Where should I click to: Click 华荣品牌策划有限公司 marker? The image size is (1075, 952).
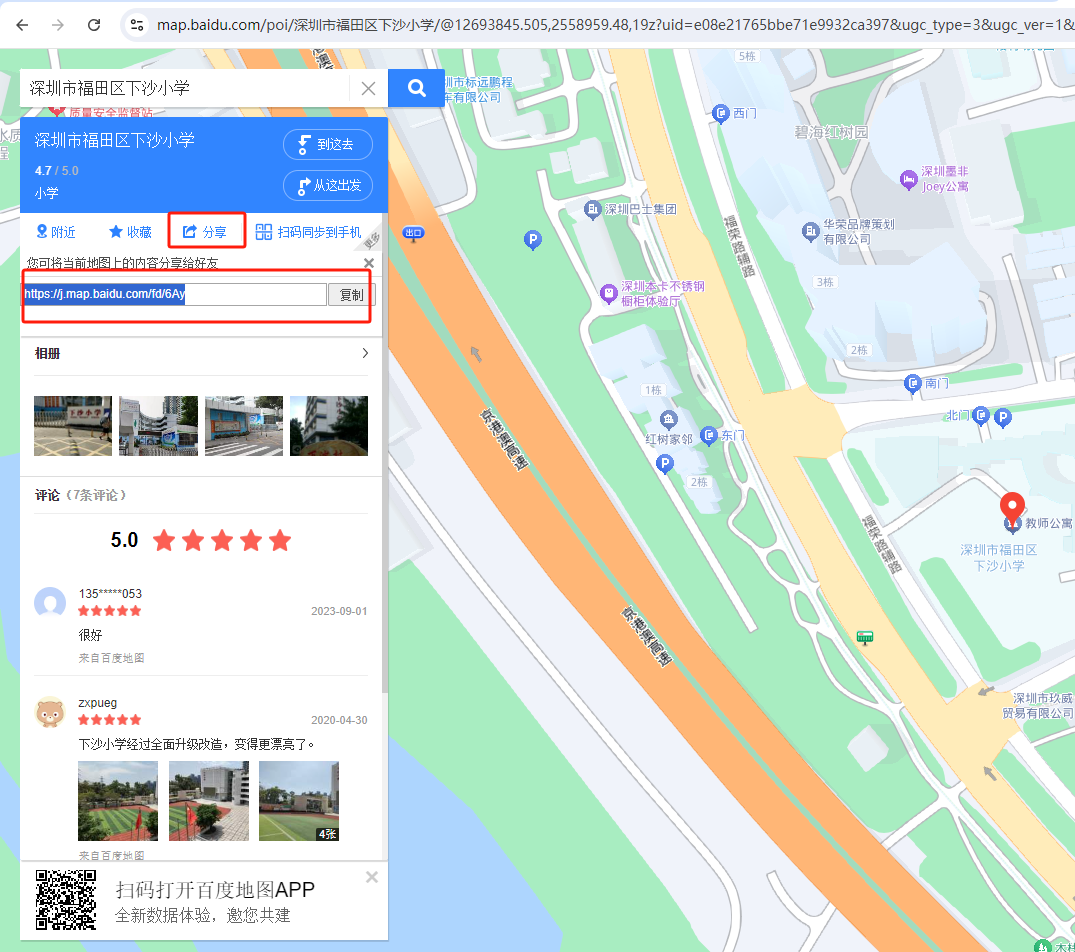(x=810, y=232)
